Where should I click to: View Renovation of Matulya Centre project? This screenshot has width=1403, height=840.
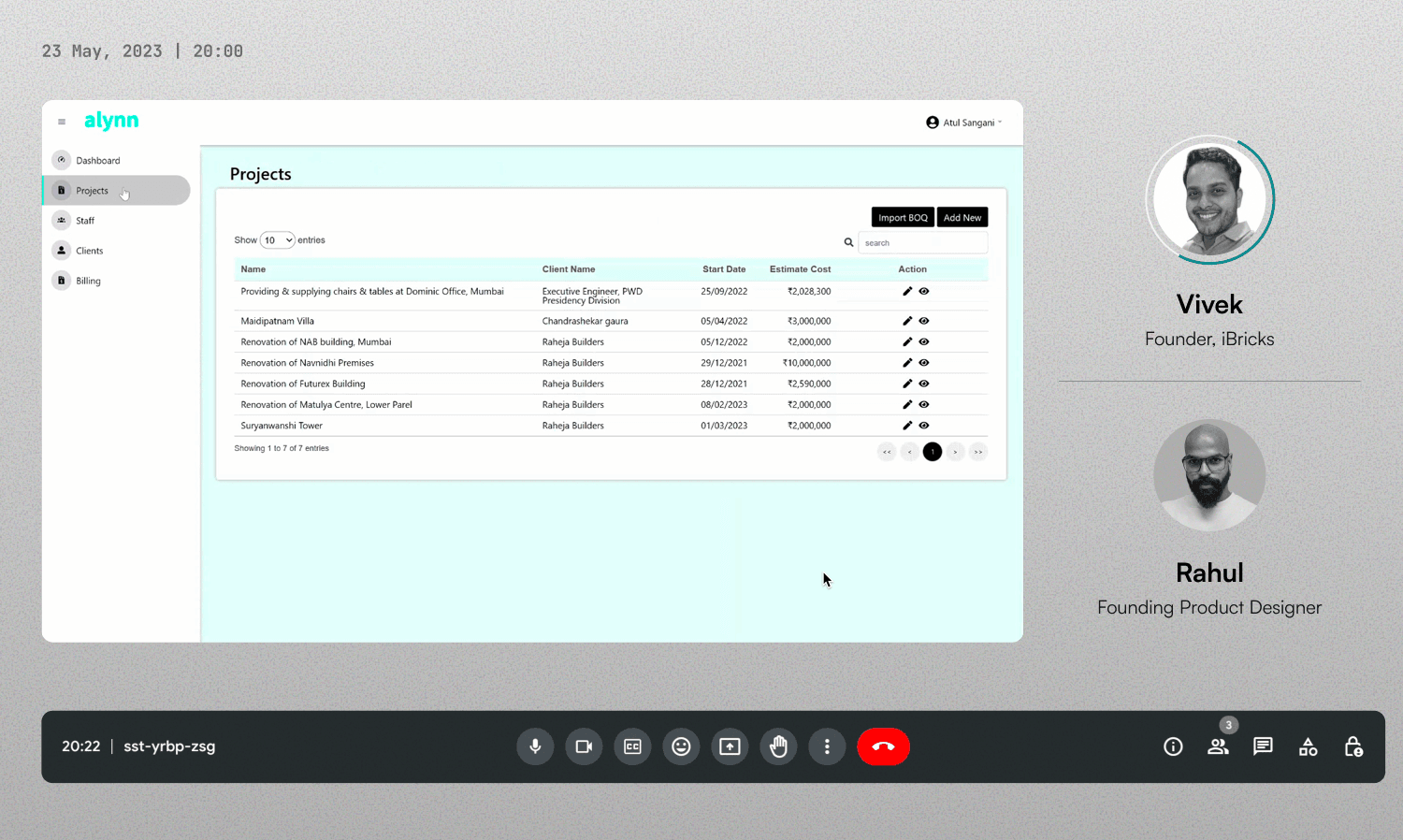(924, 404)
